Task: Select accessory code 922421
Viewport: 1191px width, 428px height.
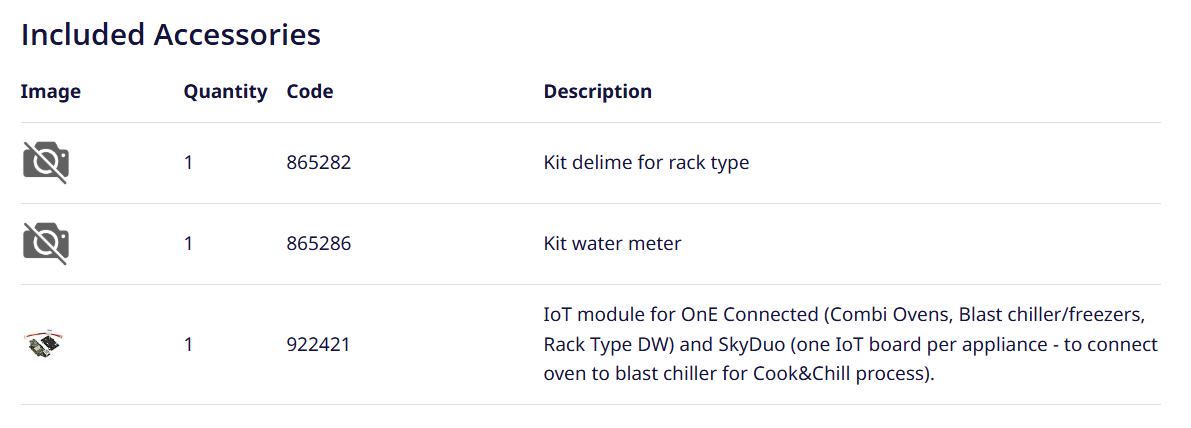Action: (318, 345)
